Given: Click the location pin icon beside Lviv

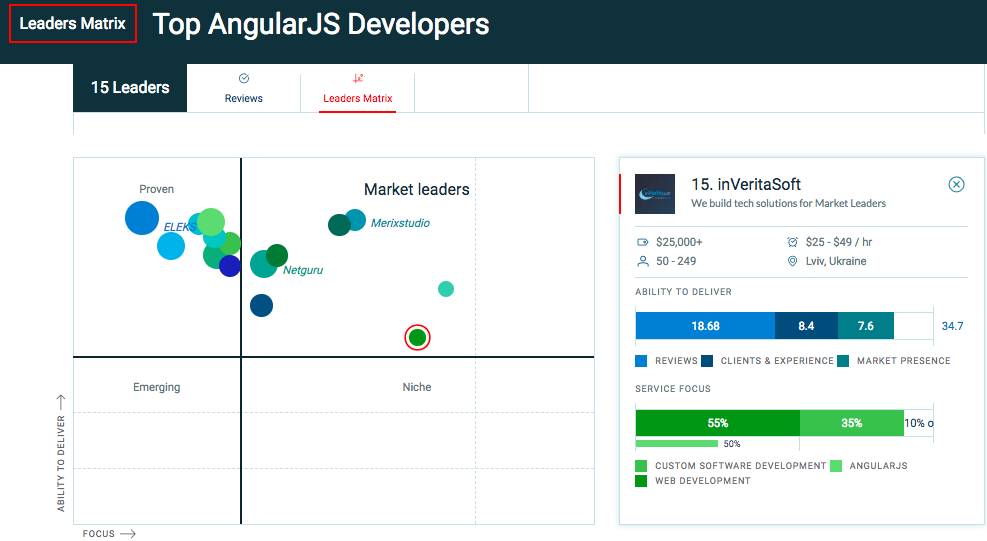Looking at the screenshot, I should (792, 261).
